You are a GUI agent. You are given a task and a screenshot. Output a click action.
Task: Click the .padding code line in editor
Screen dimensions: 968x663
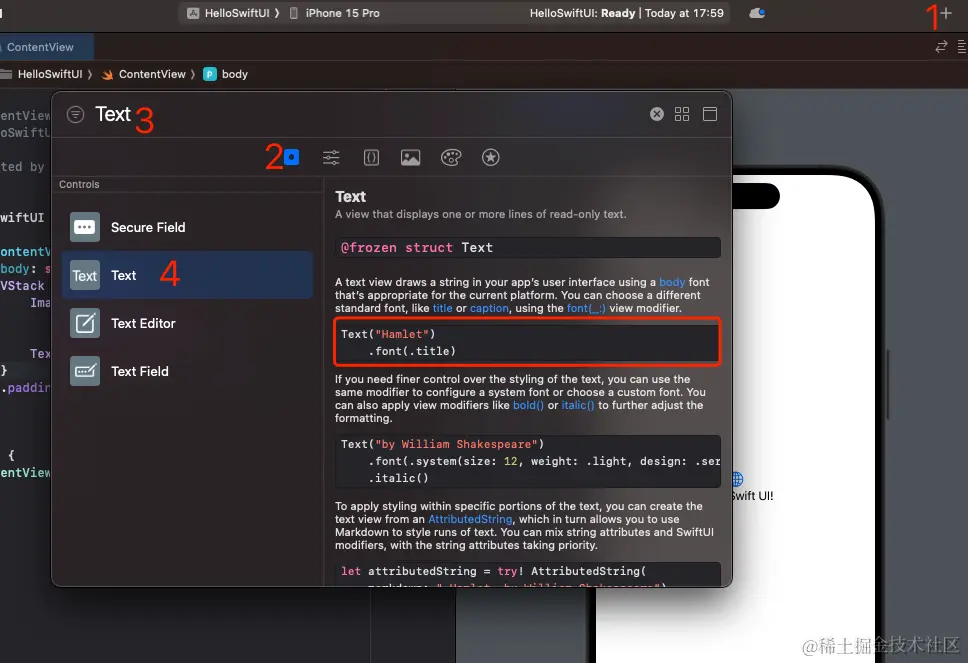(x=25, y=388)
